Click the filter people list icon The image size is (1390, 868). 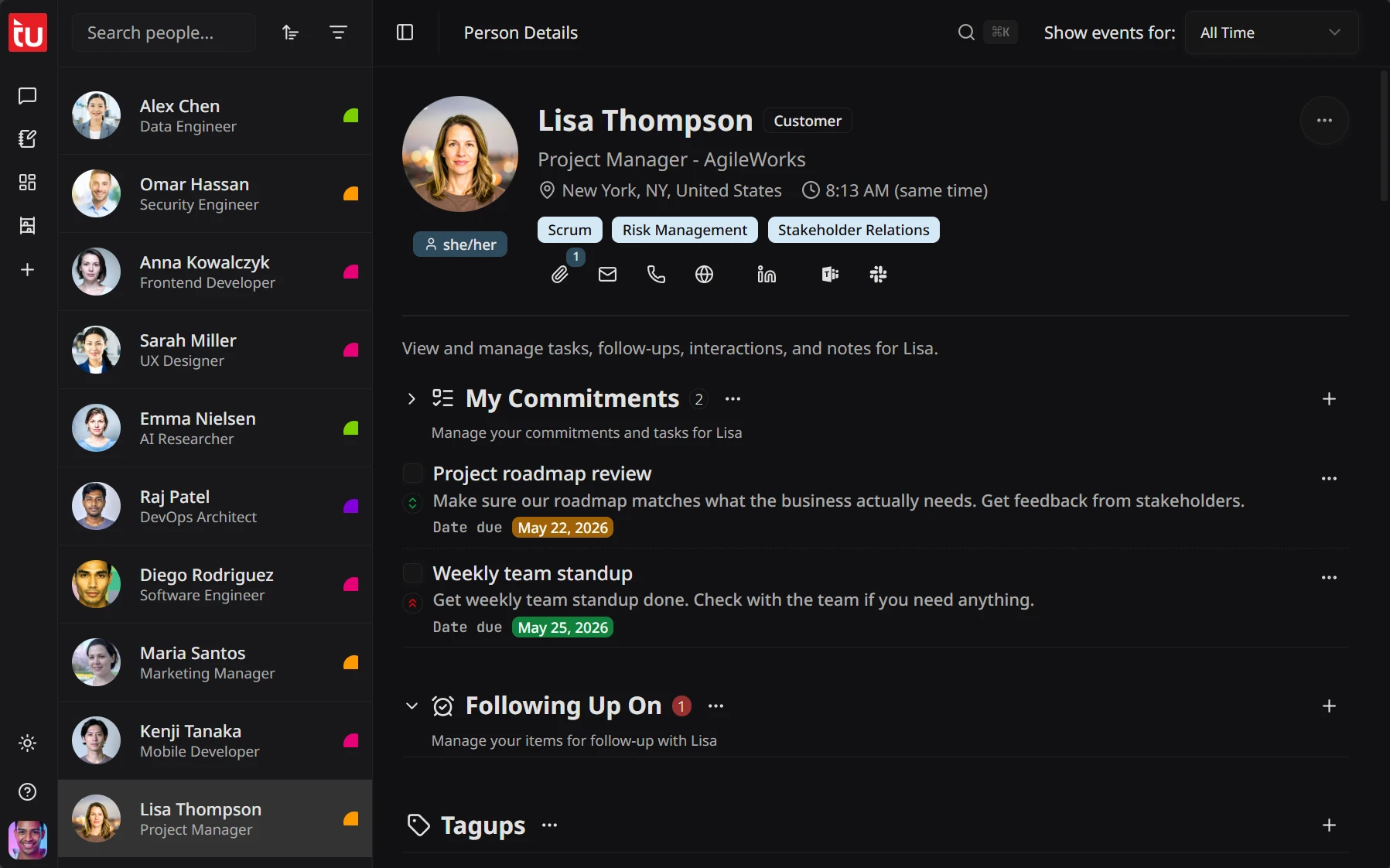click(x=338, y=32)
